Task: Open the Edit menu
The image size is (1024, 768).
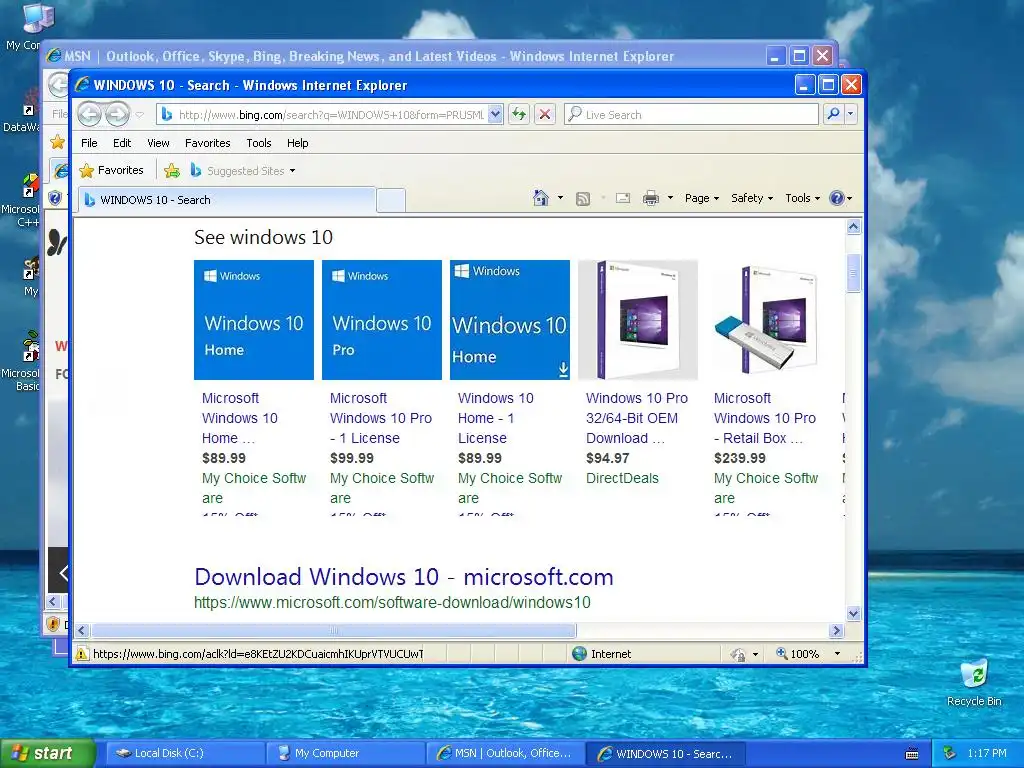Action: tap(121, 143)
